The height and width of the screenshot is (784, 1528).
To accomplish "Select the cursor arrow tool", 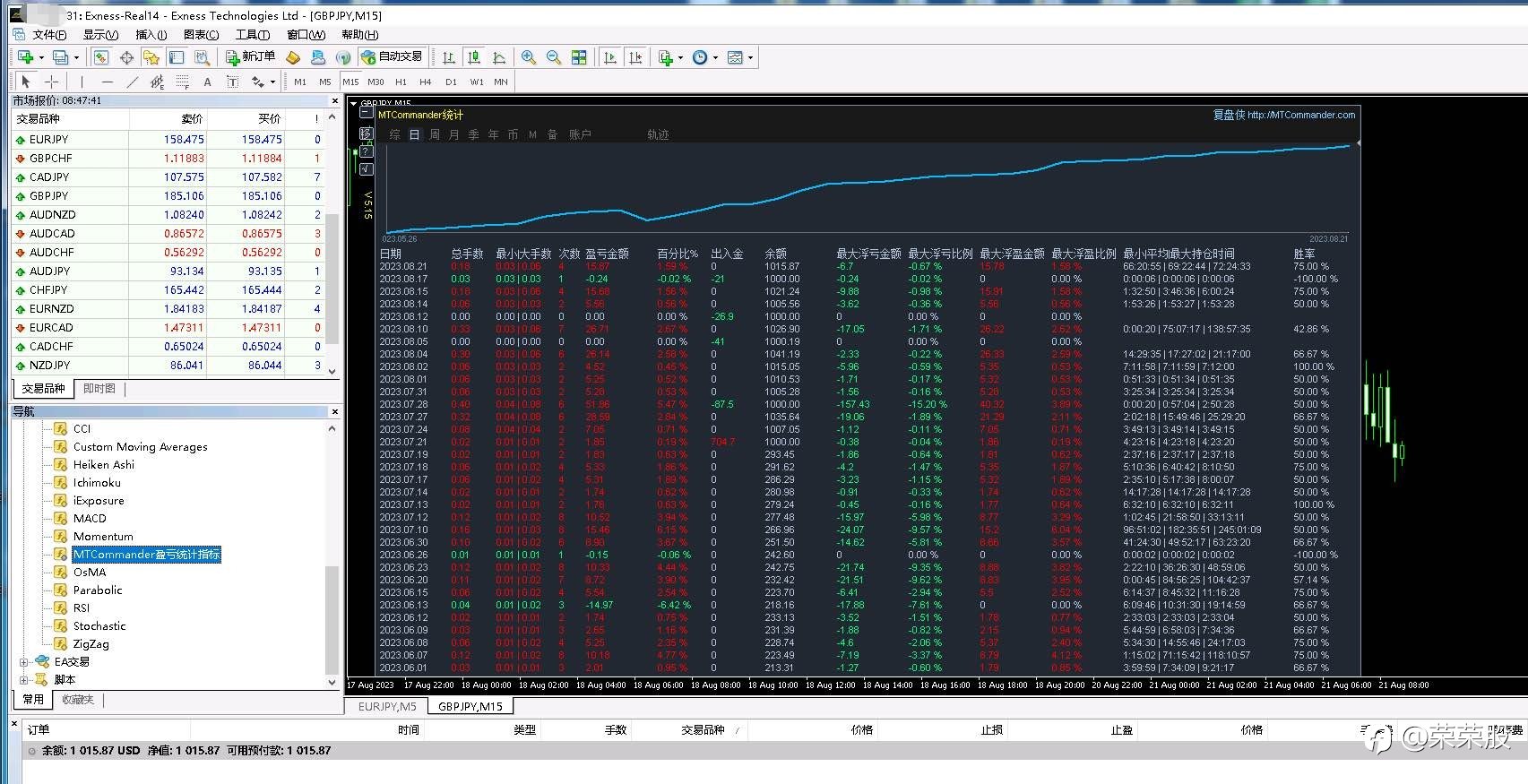I will click(x=25, y=82).
